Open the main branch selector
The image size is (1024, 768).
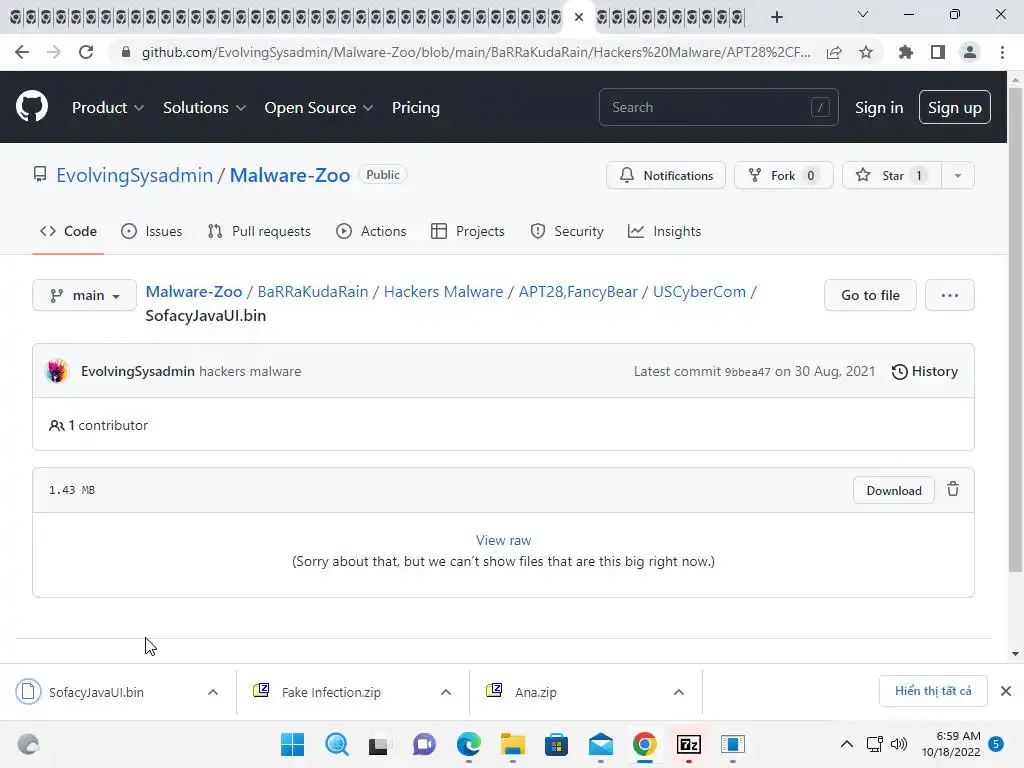84,295
